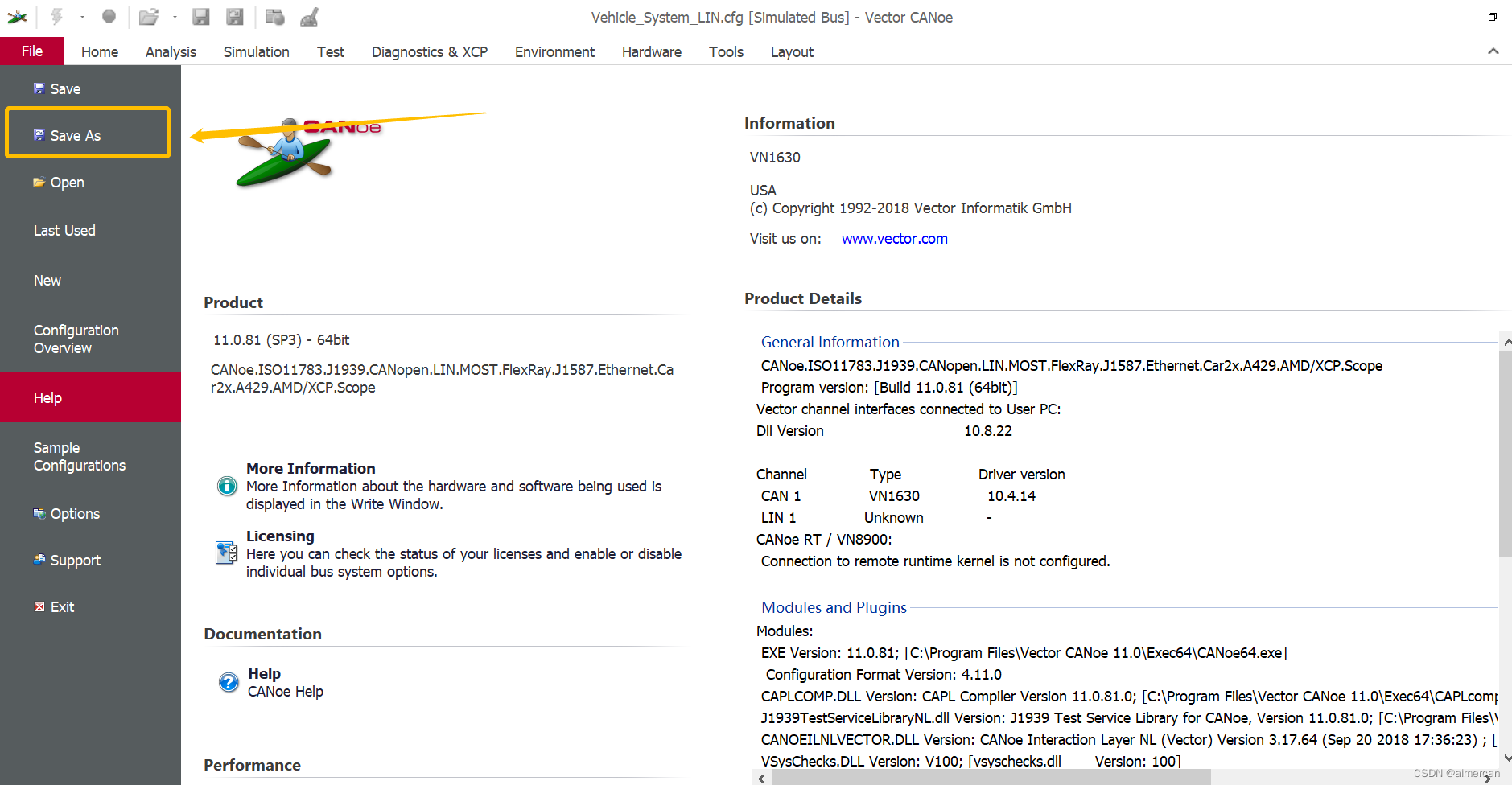Open Support in the File sidebar
Screen dimensions: 1512x785
pyautogui.click(x=90, y=561)
